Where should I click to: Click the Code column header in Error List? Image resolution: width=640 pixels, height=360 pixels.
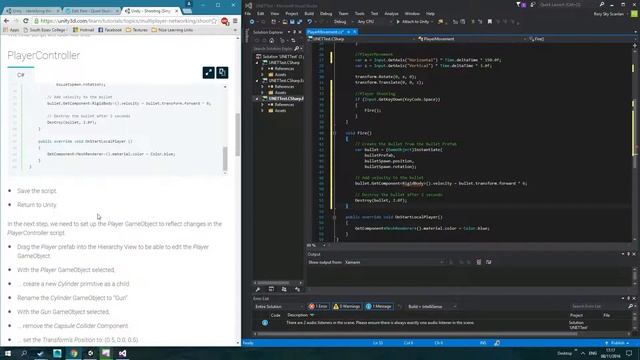tap(276, 315)
